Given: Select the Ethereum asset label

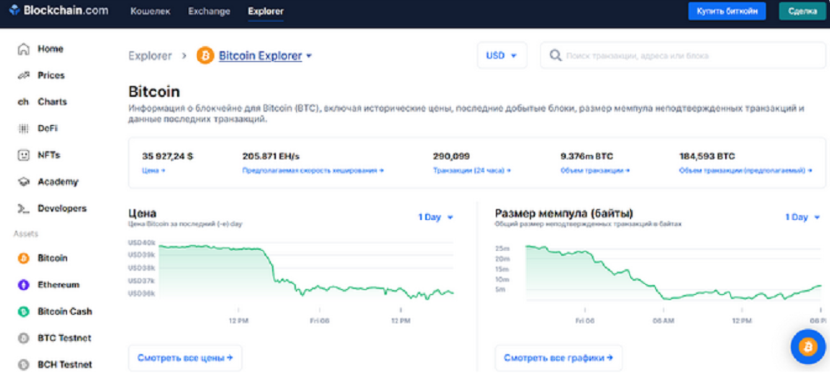Looking at the screenshot, I should coord(58,285).
